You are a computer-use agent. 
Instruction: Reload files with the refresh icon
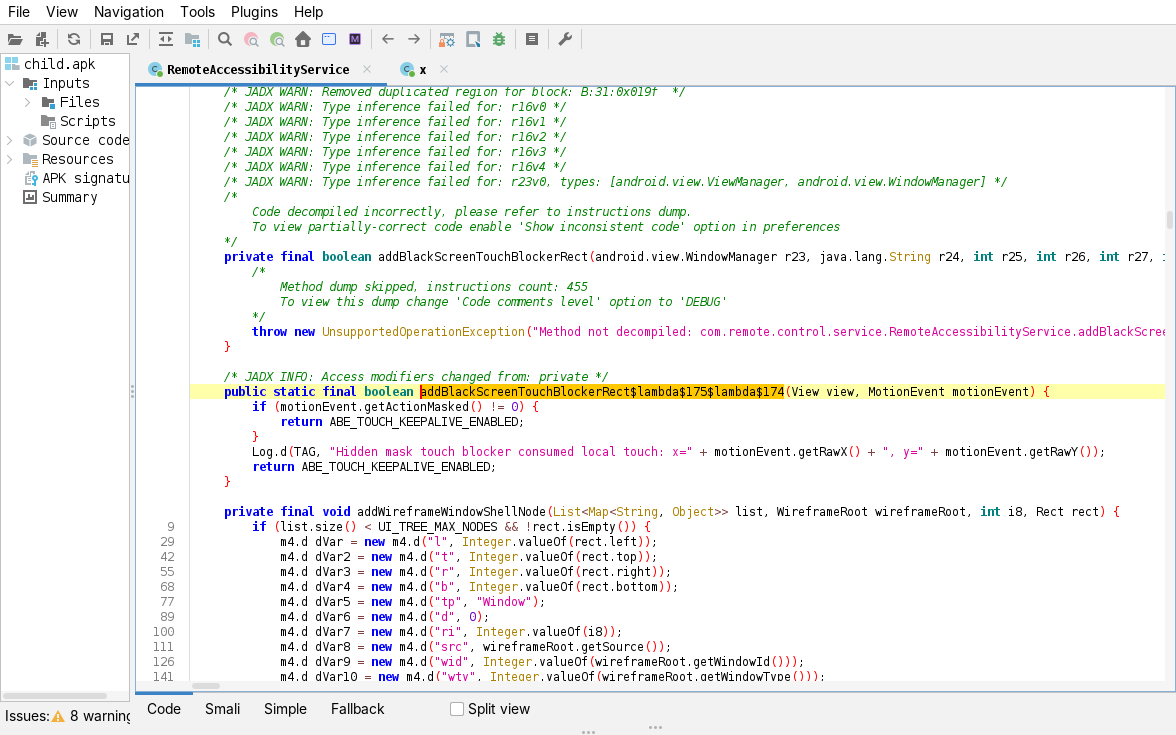(74, 40)
